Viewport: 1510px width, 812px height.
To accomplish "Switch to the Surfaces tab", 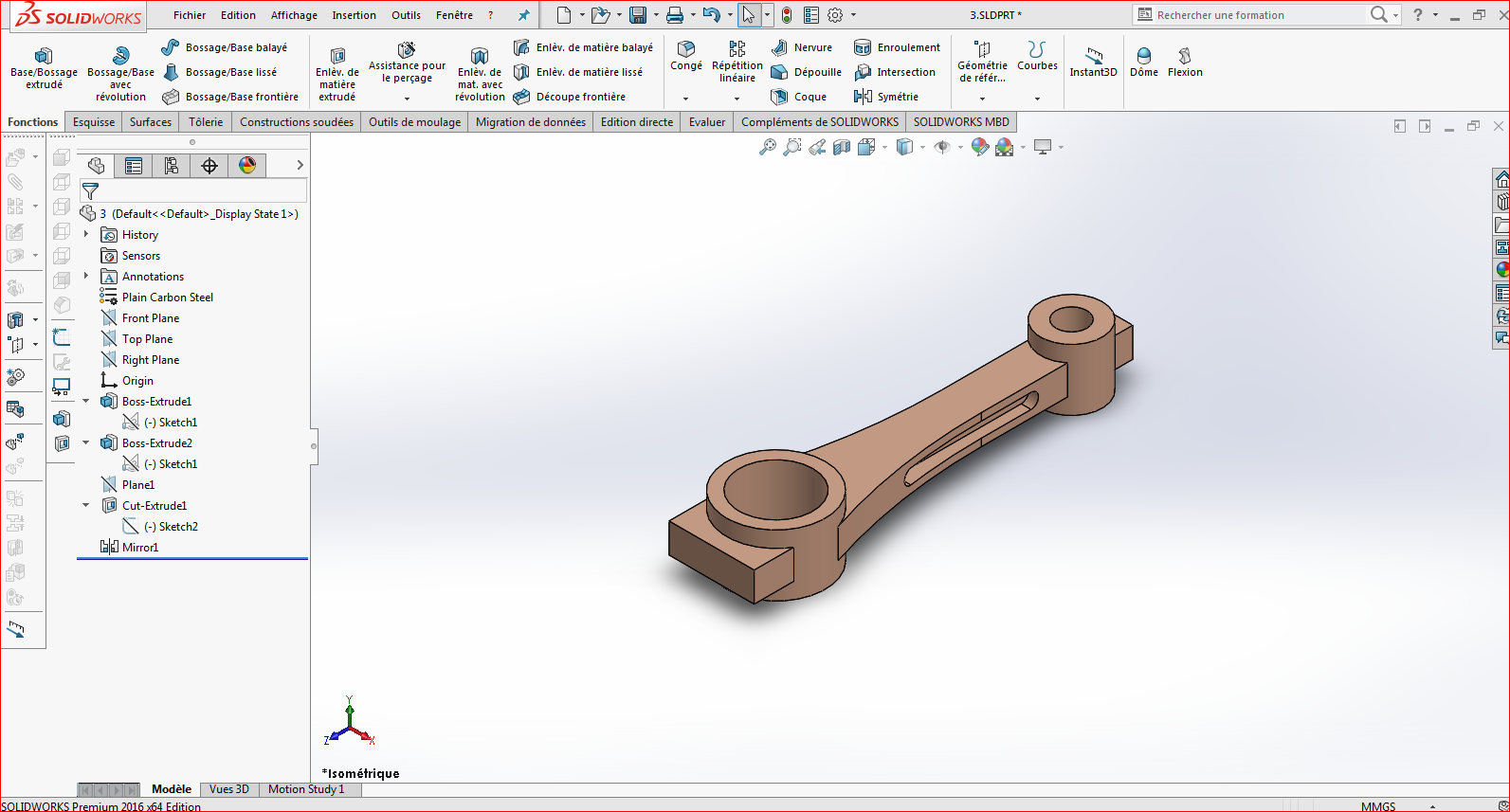I will [151, 122].
